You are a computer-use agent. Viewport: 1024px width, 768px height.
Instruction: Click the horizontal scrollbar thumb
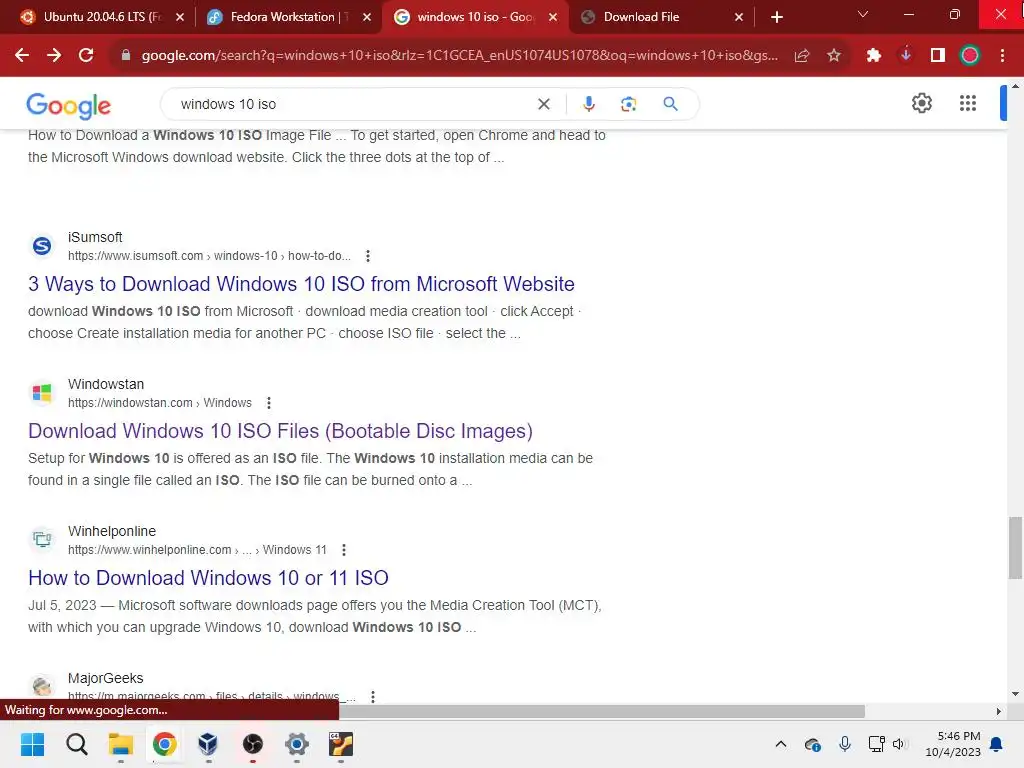click(602, 711)
